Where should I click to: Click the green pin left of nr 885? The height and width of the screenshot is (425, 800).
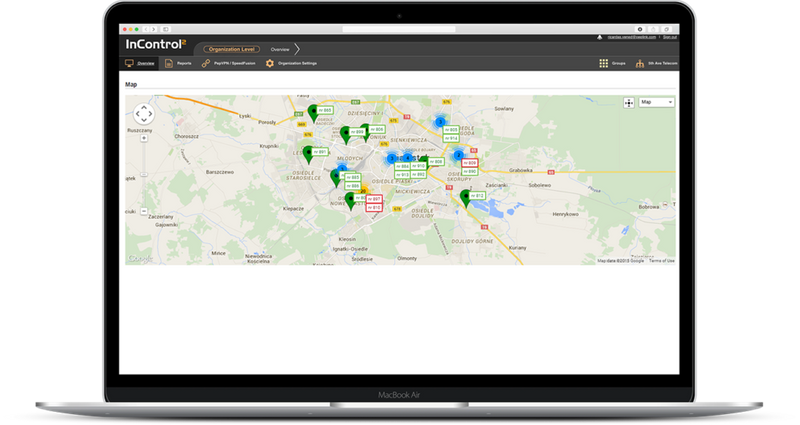(336, 177)
